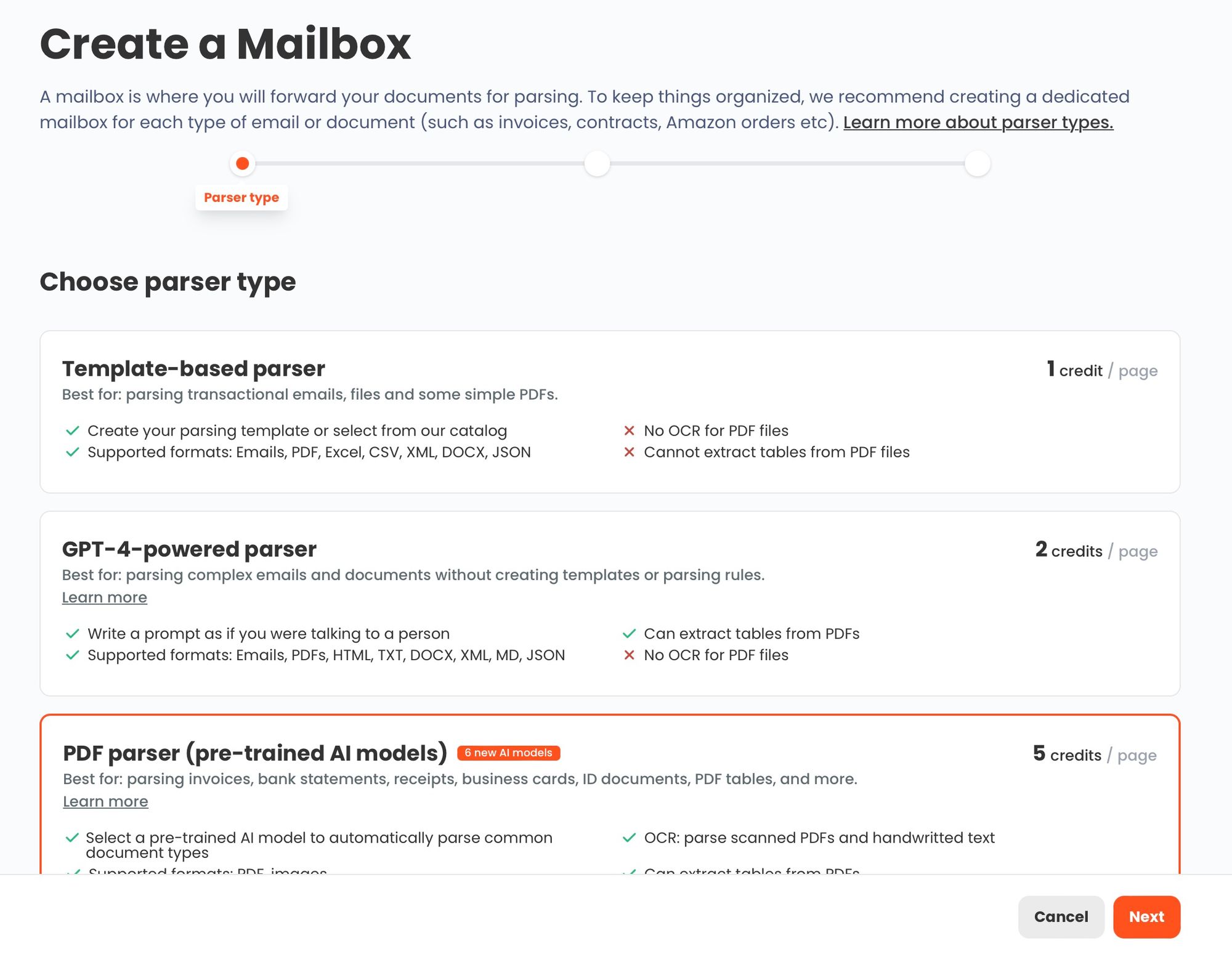Click the second step circle in progress bar
1232x954 pixels.
(597, 164)
